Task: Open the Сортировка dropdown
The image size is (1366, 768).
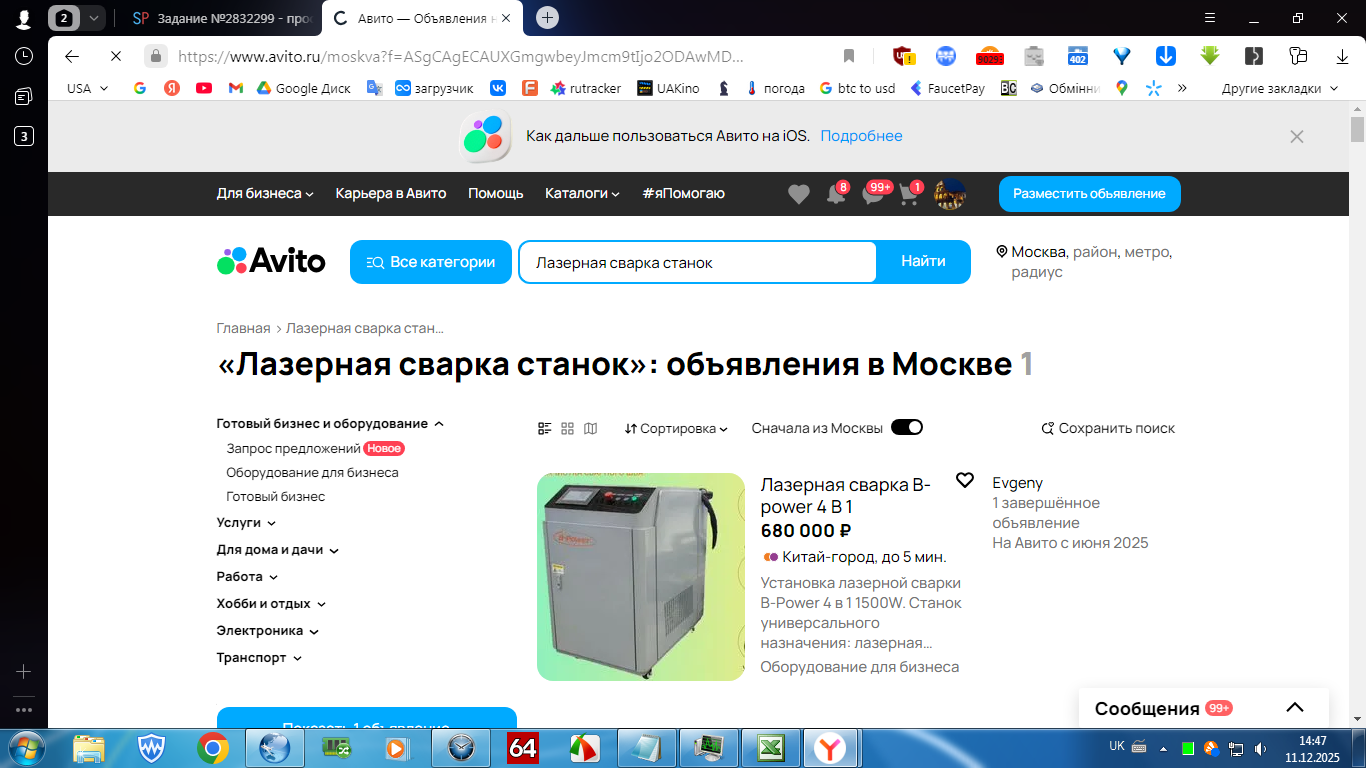Action: coord(676,428)
